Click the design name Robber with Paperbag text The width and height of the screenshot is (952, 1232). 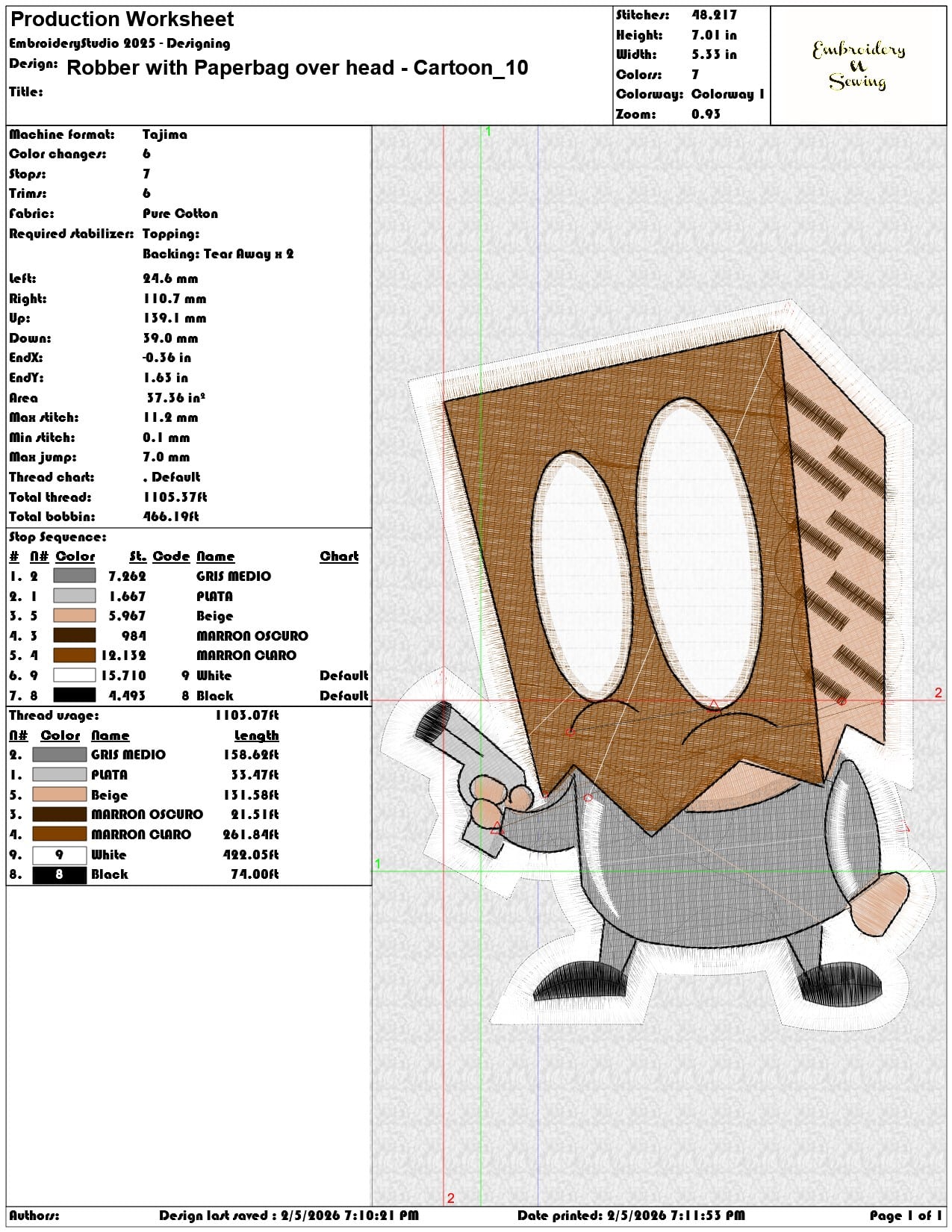tap(297, 68)
